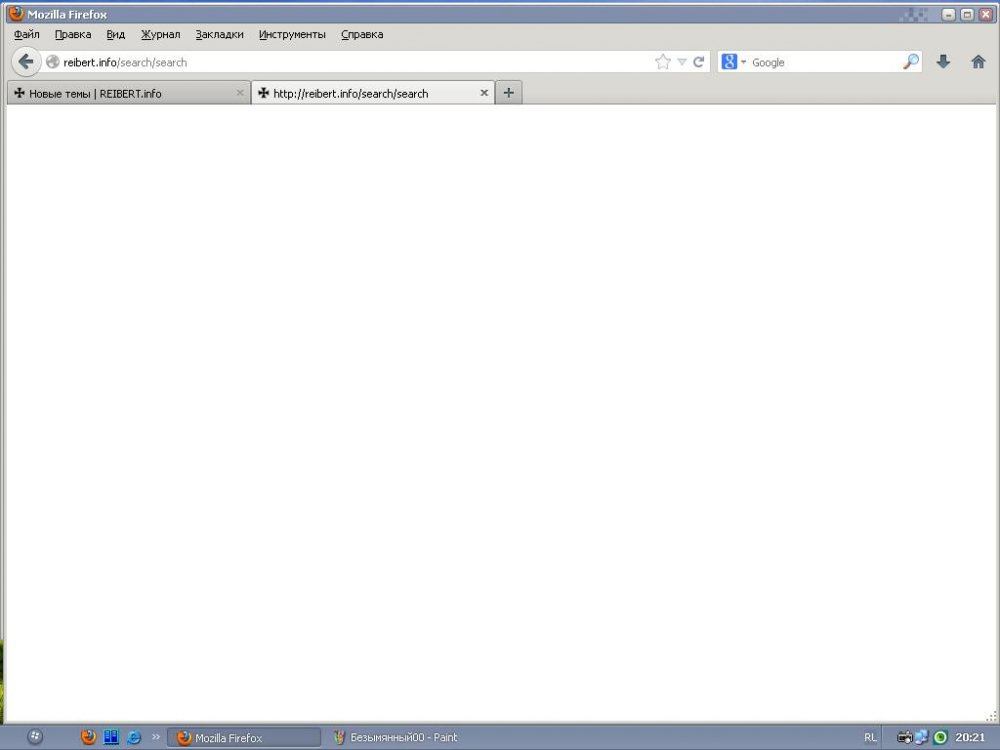Open a new tab with the plus button

pyautogui.click(x=508, y=93)
